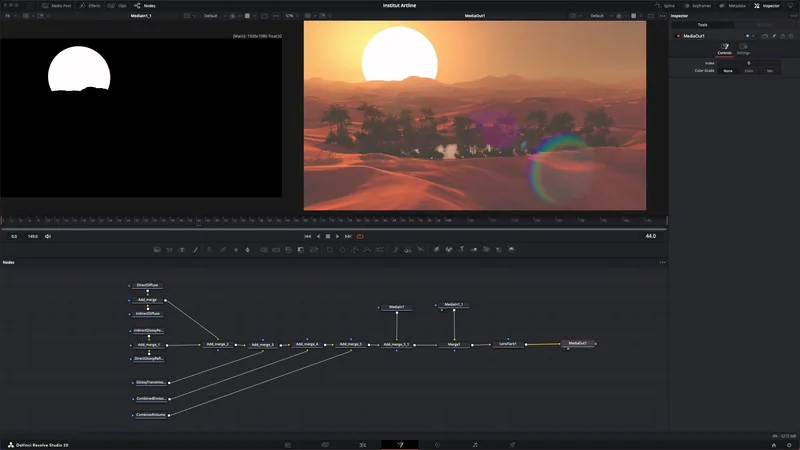Add a Resize node from toolbar
The width and height of the screenshot is (800, 450).
(x=301, y=249)
